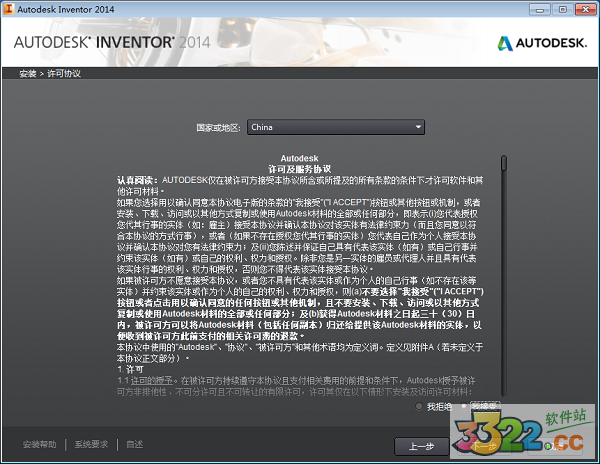Open the 系统要求 system requirements link

(91, 444)
